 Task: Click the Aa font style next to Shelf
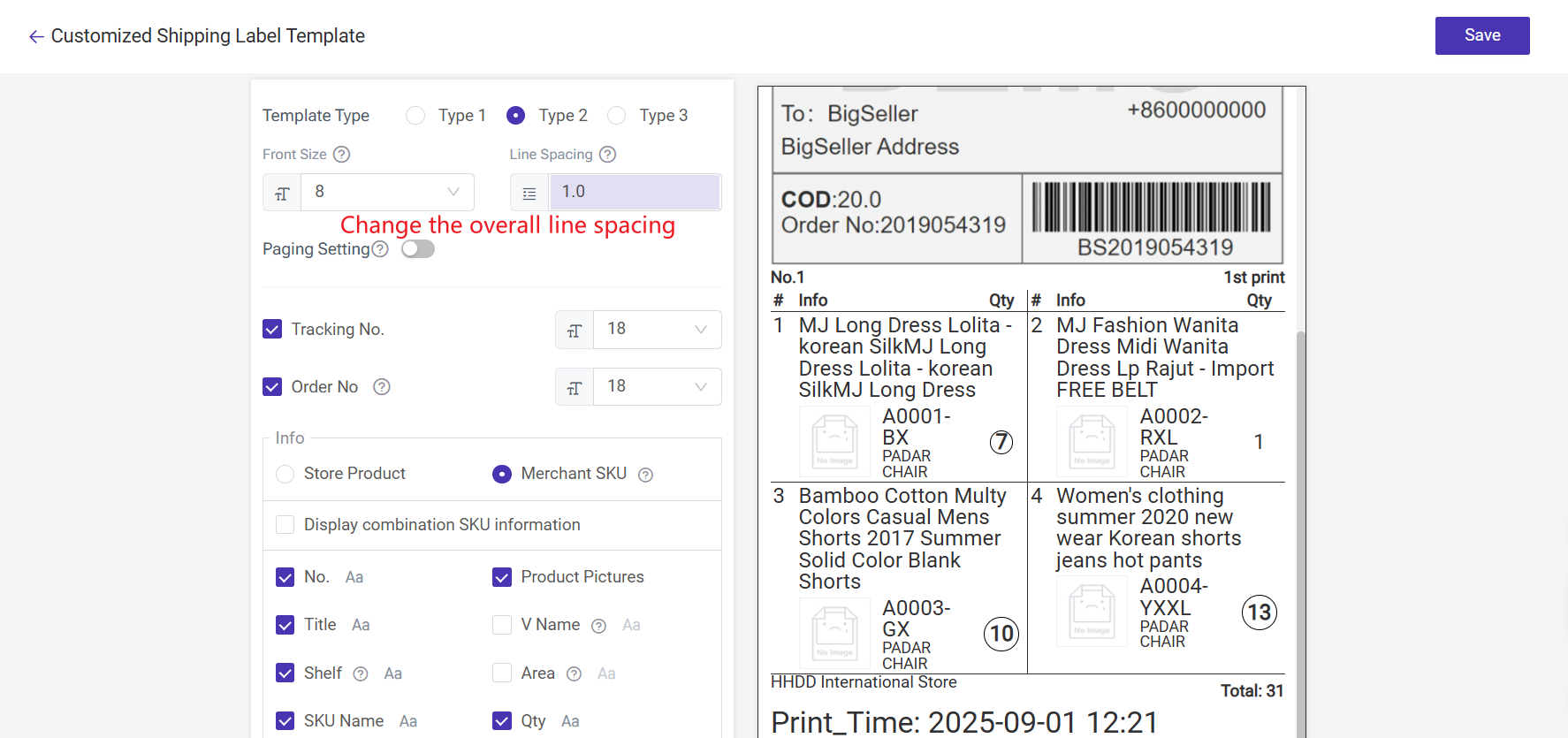coord(393,673)
